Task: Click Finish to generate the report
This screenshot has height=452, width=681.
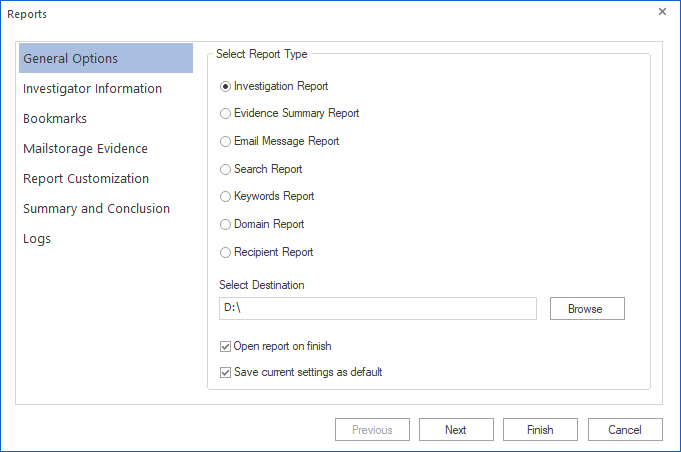Action: point(540,430)
